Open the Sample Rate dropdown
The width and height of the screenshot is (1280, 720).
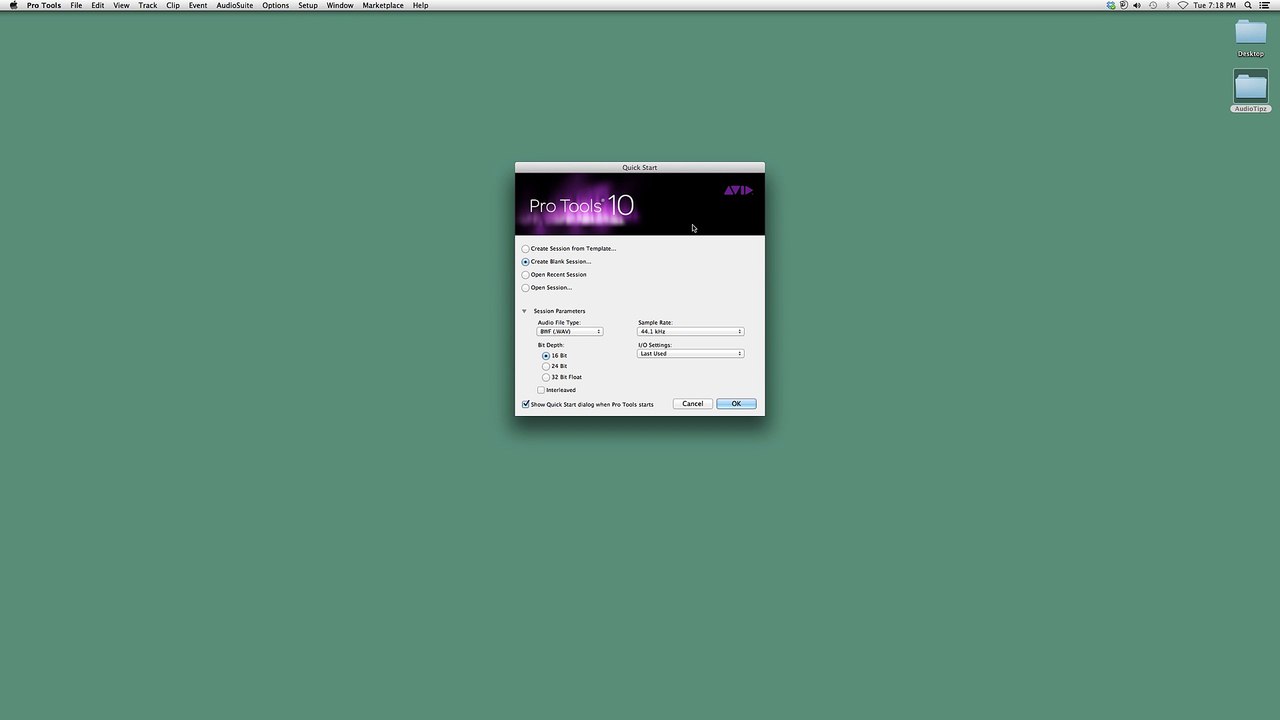pos(691,332)
